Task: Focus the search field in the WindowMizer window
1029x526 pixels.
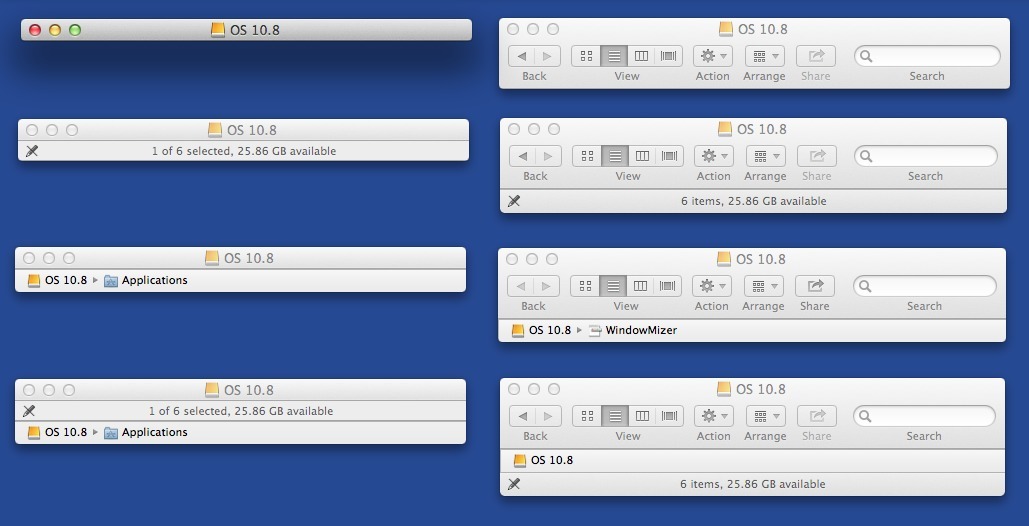Action: pyautogui.click(x=930, y=286)
